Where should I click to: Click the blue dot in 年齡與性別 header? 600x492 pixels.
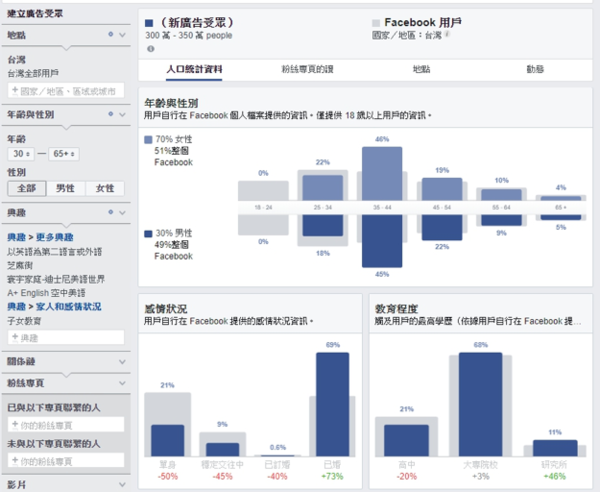109,114
